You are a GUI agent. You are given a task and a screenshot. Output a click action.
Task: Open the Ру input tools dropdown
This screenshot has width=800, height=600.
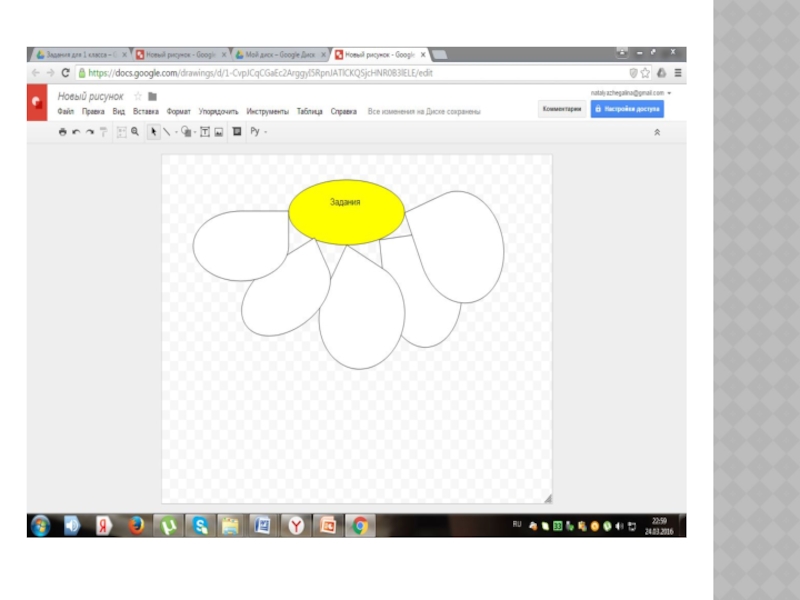click(x=258, y=131)
